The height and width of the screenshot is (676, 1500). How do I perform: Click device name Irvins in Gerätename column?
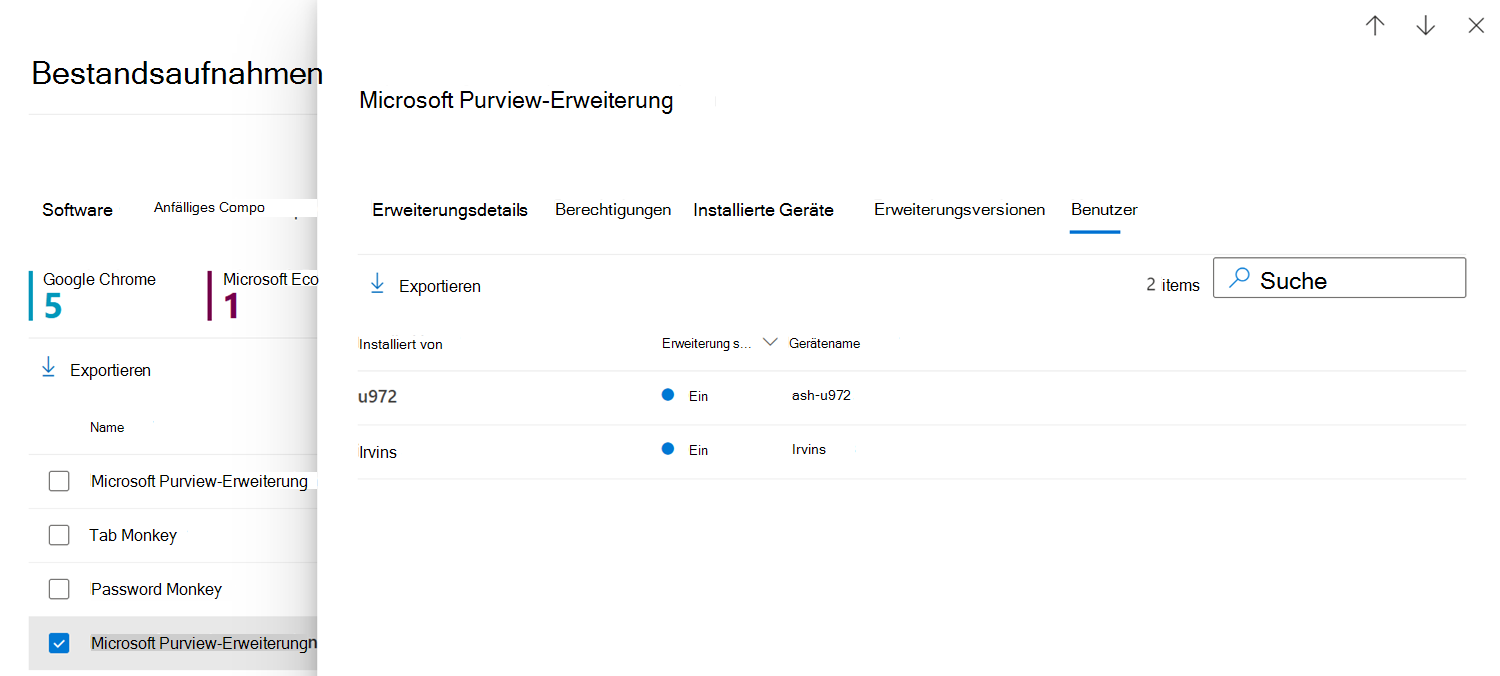(809, 449)
